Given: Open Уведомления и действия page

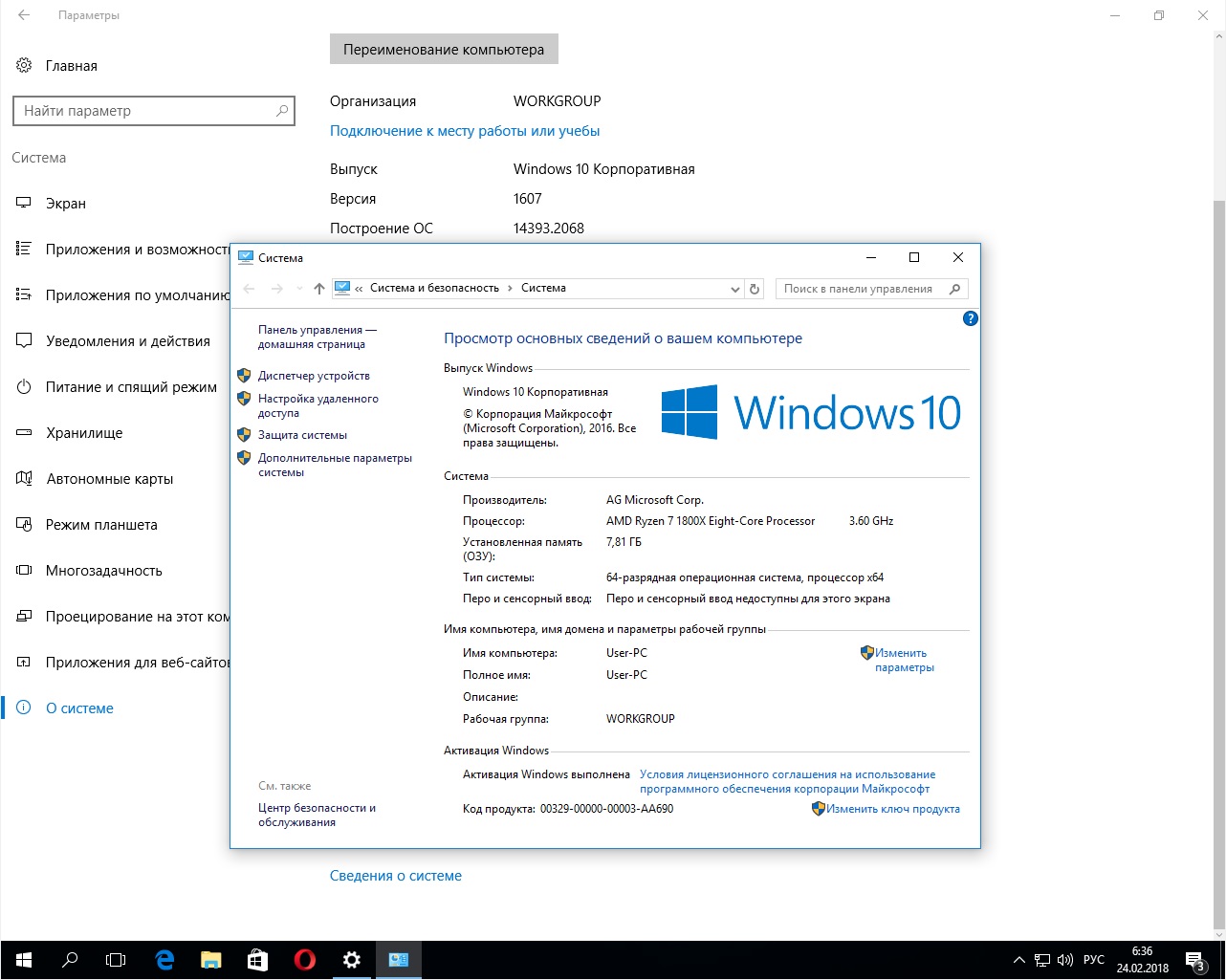Looking at the screenshot, I should click(116, 341).
